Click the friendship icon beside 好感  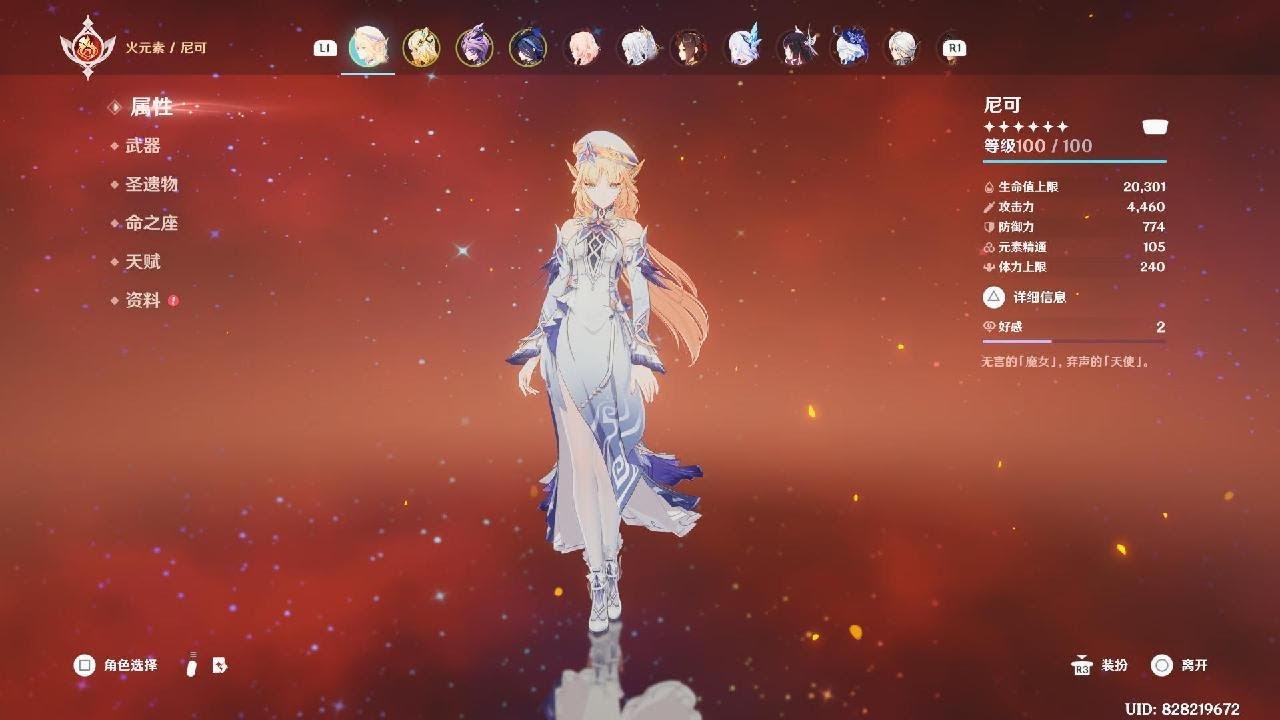tap(989, 327)
